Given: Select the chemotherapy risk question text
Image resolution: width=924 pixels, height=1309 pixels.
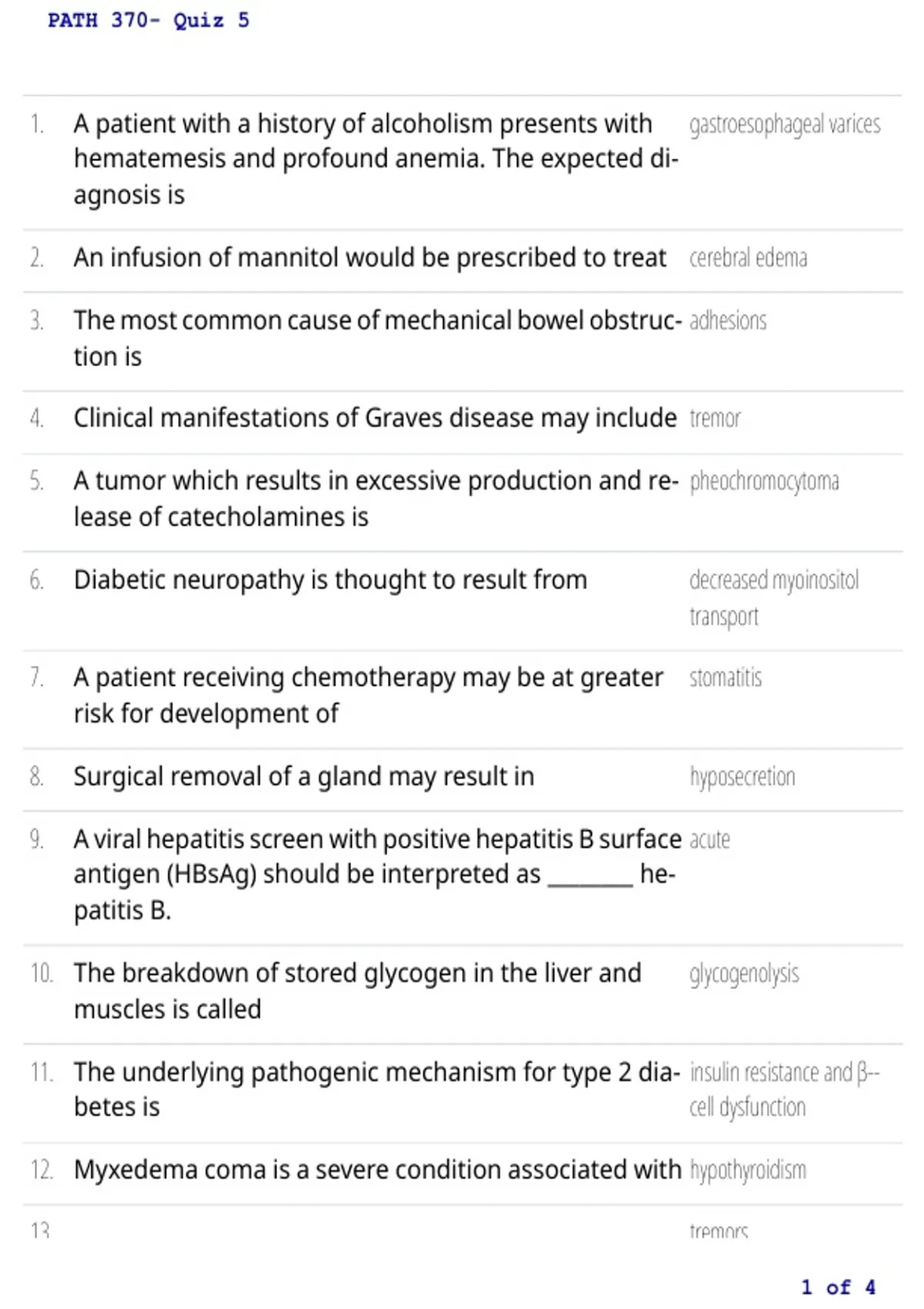Looking at the screenshot, I should (368, 695).
